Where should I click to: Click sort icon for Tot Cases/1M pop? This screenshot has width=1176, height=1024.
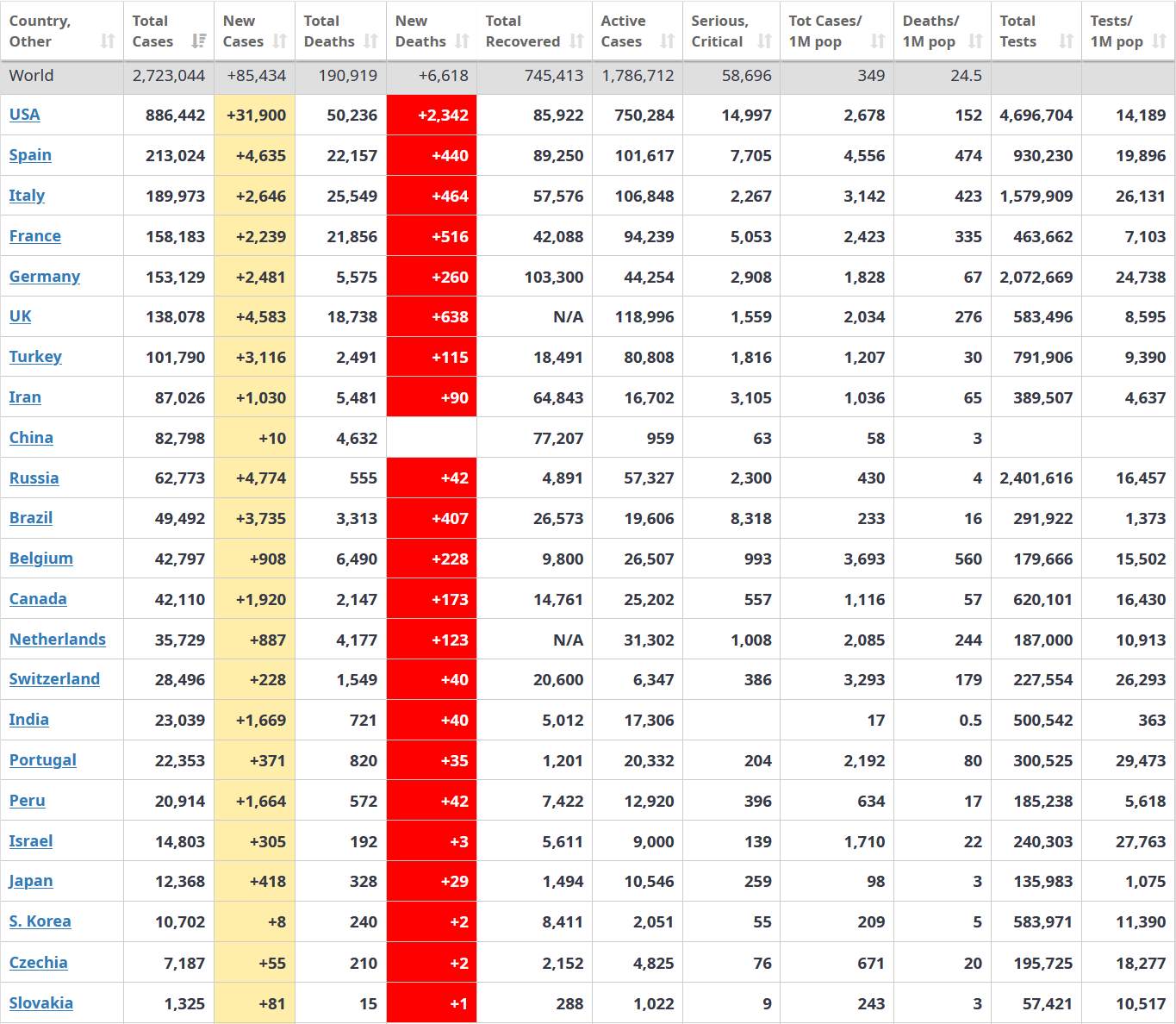click(878, 41)
